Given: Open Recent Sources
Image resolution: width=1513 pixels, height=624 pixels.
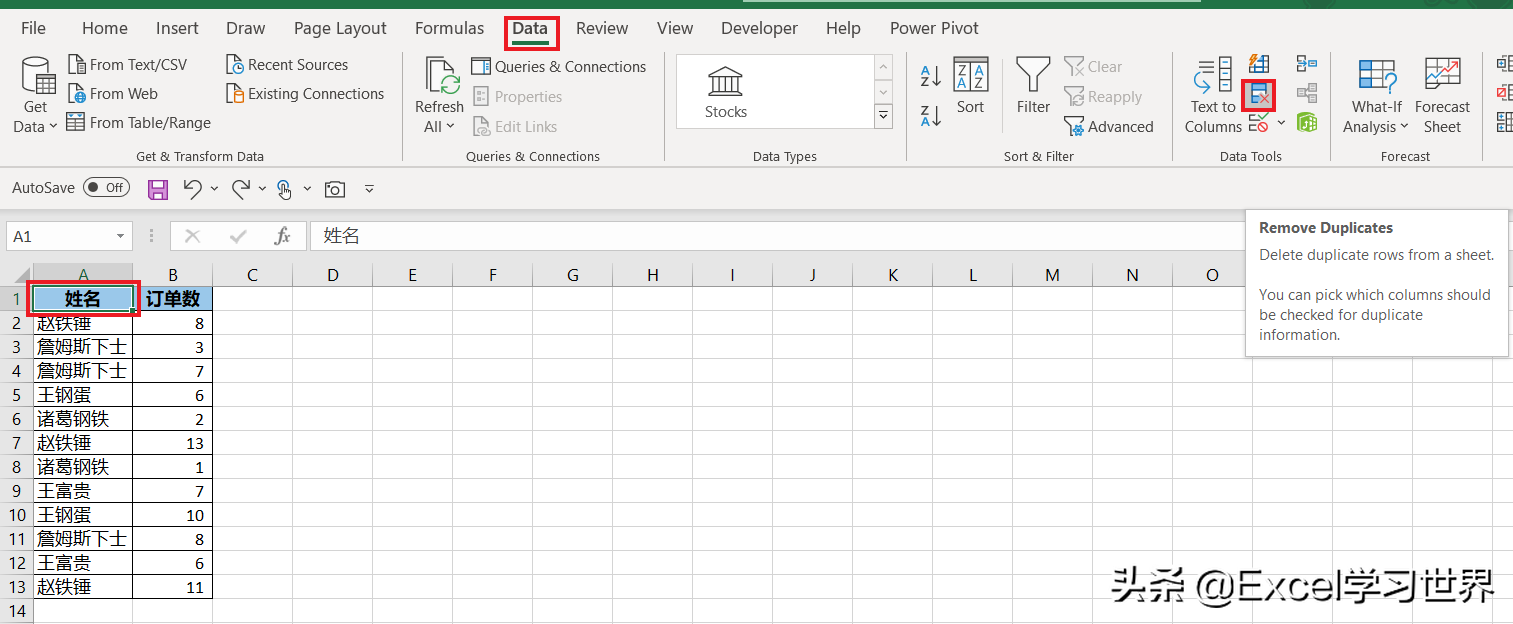Looking at the screenshot, I should (x=287, y=65).
